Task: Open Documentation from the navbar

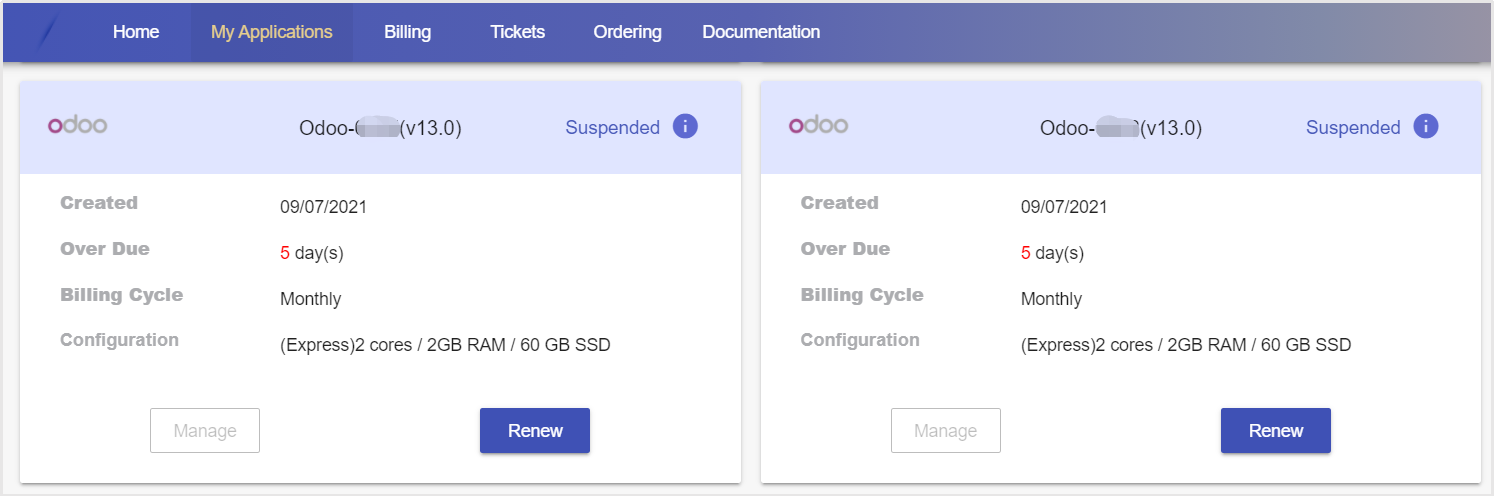Action: tap(761, 32)
